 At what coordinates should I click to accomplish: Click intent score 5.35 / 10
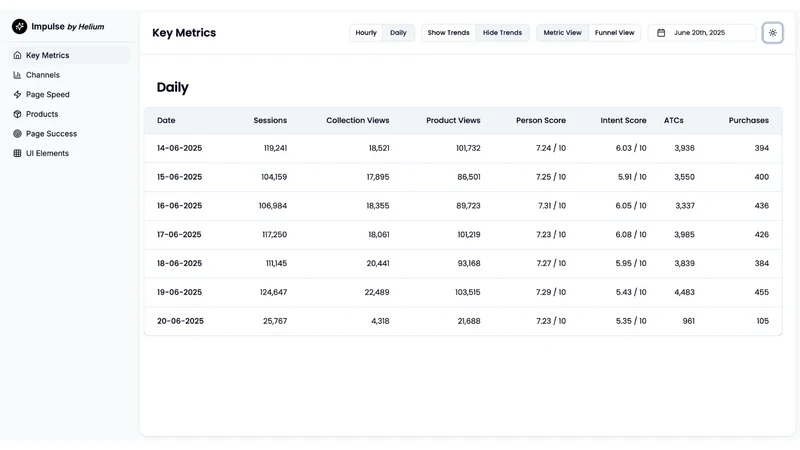[631, 321]
